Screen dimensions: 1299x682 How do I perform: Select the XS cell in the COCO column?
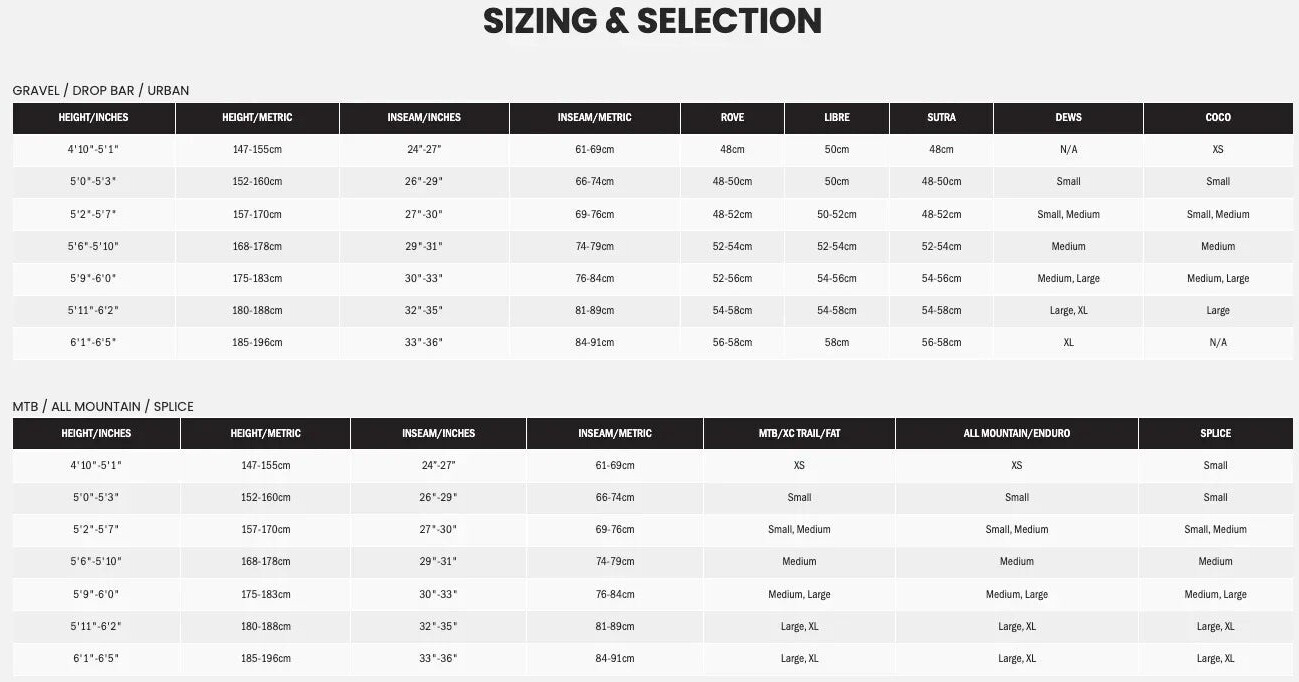point(1218,150)
